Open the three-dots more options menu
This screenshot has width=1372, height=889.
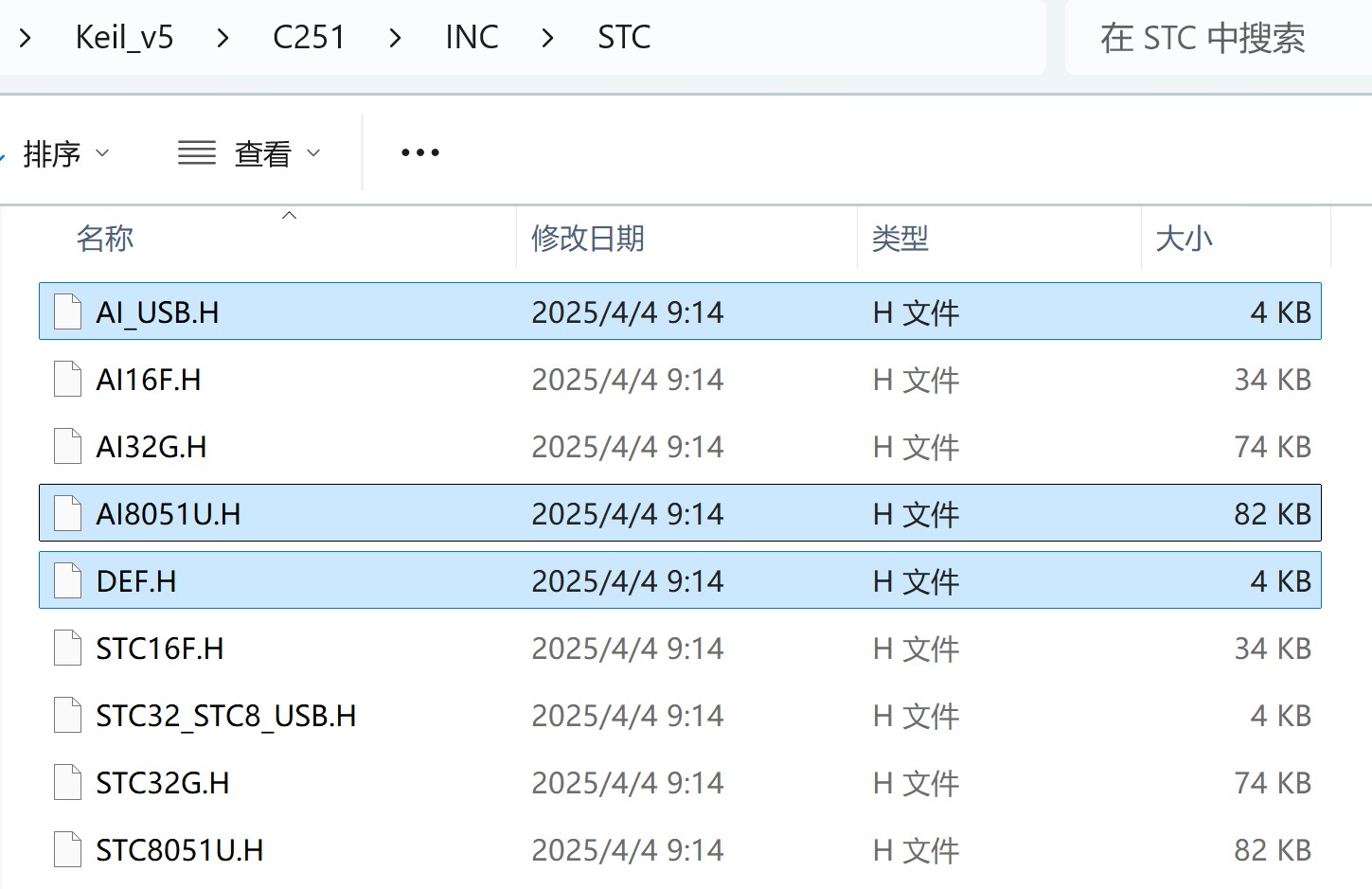tap(420, 152)
